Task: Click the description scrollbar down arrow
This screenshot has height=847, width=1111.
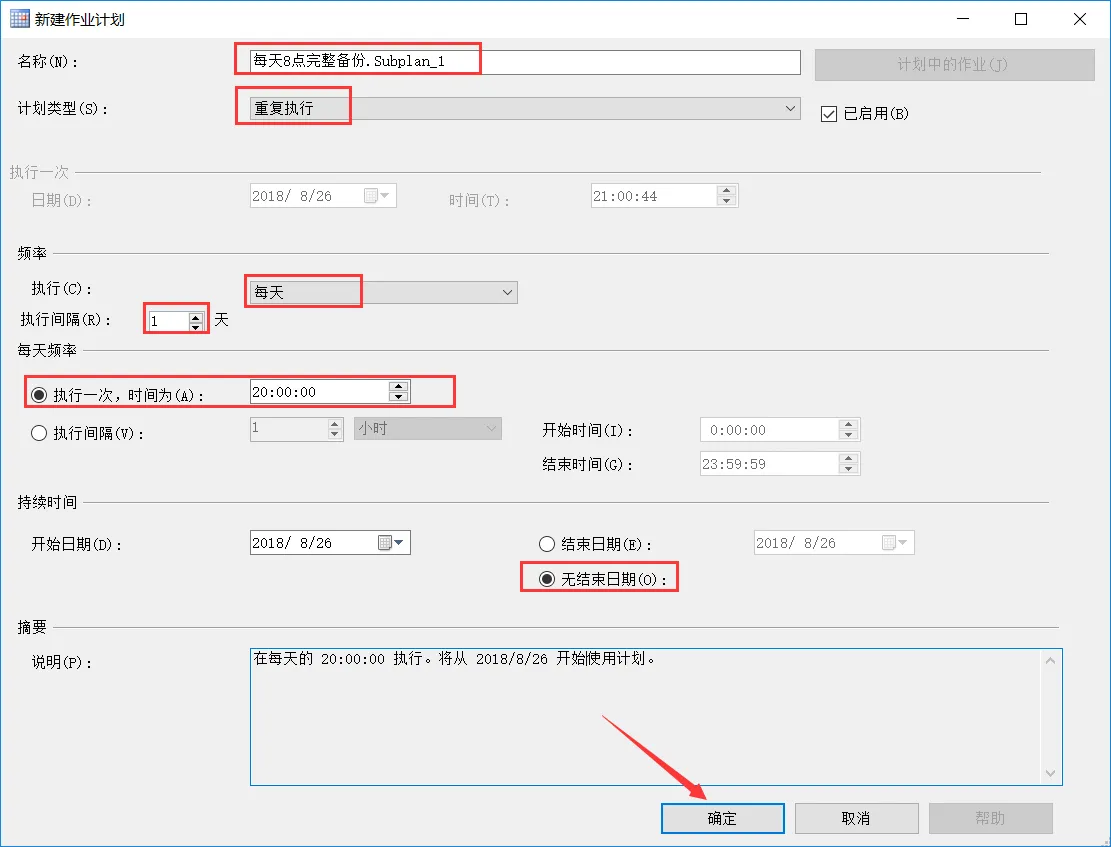Action: pos(1050,773)
